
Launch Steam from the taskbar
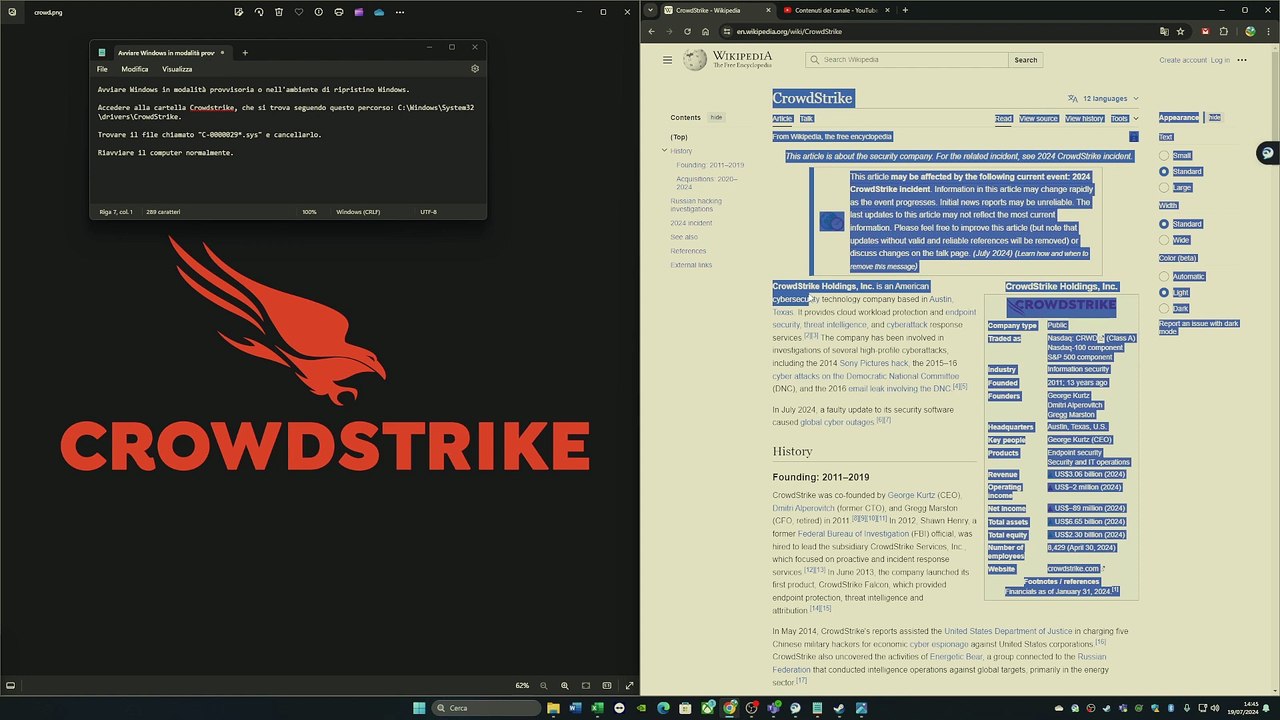(839, 708)
